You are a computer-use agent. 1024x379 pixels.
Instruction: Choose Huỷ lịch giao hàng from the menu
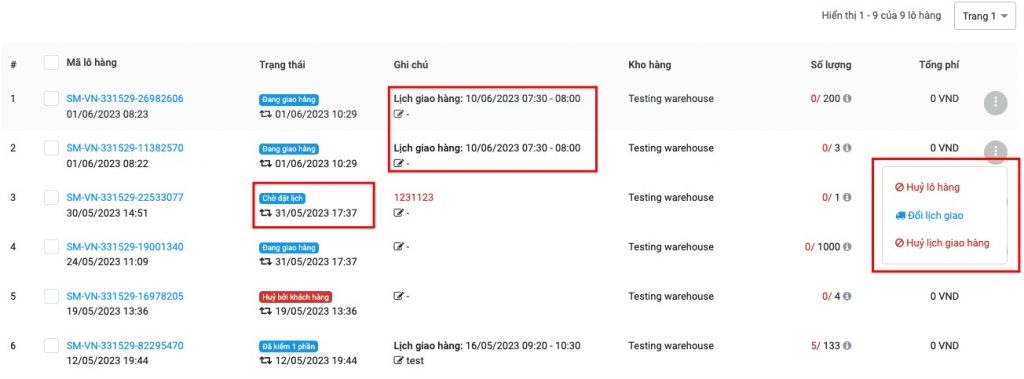pyautogui.click(x=942, y=243)
